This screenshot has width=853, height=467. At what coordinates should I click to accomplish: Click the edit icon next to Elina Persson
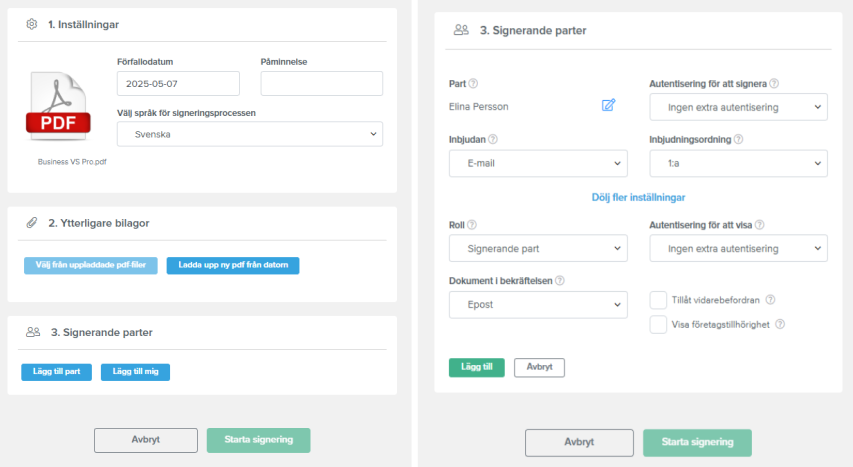[608, 105]
